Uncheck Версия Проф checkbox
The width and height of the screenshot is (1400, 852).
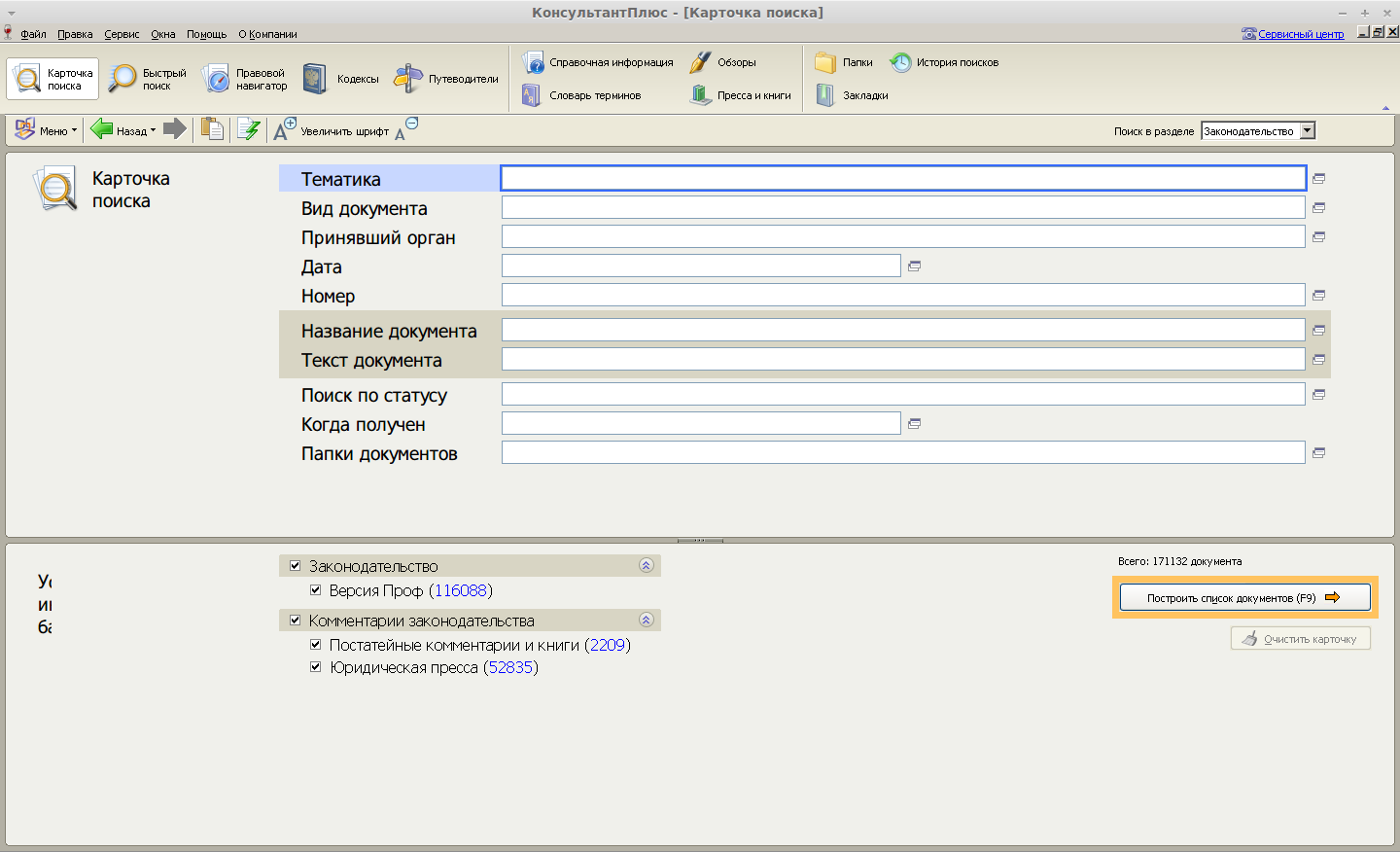pyautogui.click(x=316, y=590)
